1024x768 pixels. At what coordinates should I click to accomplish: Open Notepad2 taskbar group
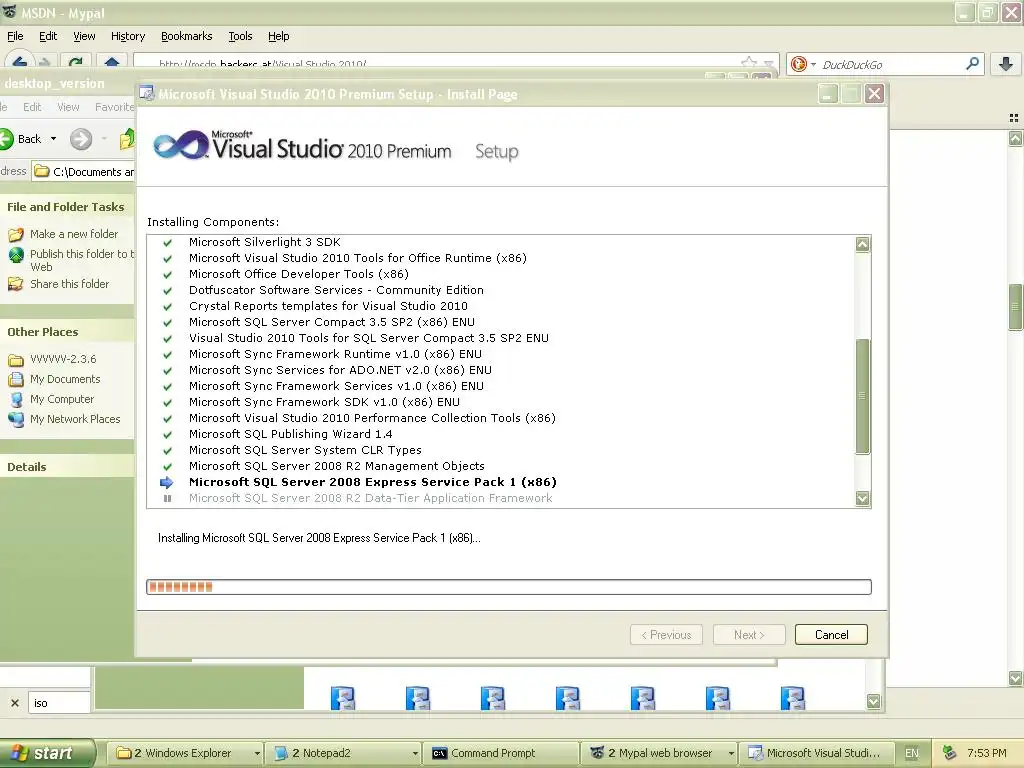[345, 753]
